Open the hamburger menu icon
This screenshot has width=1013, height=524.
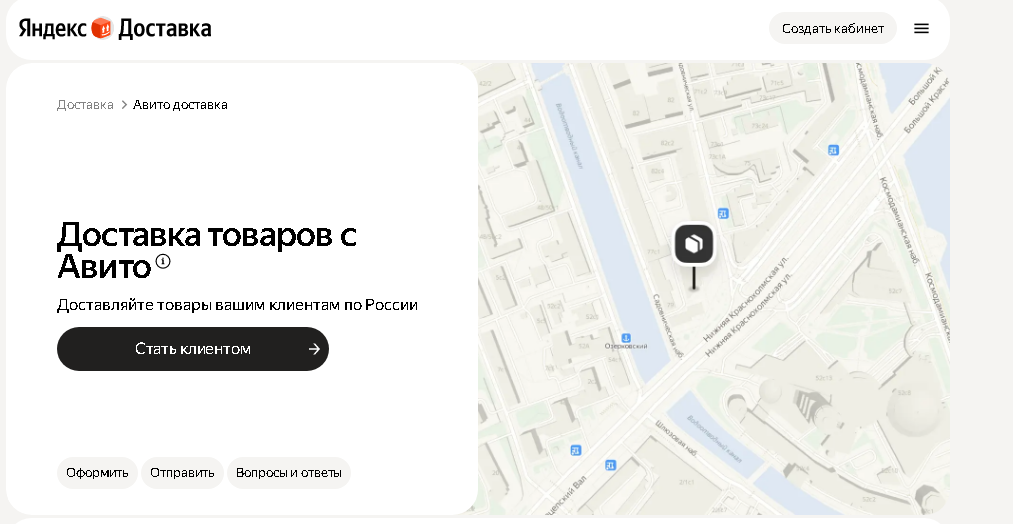point(921,28)
